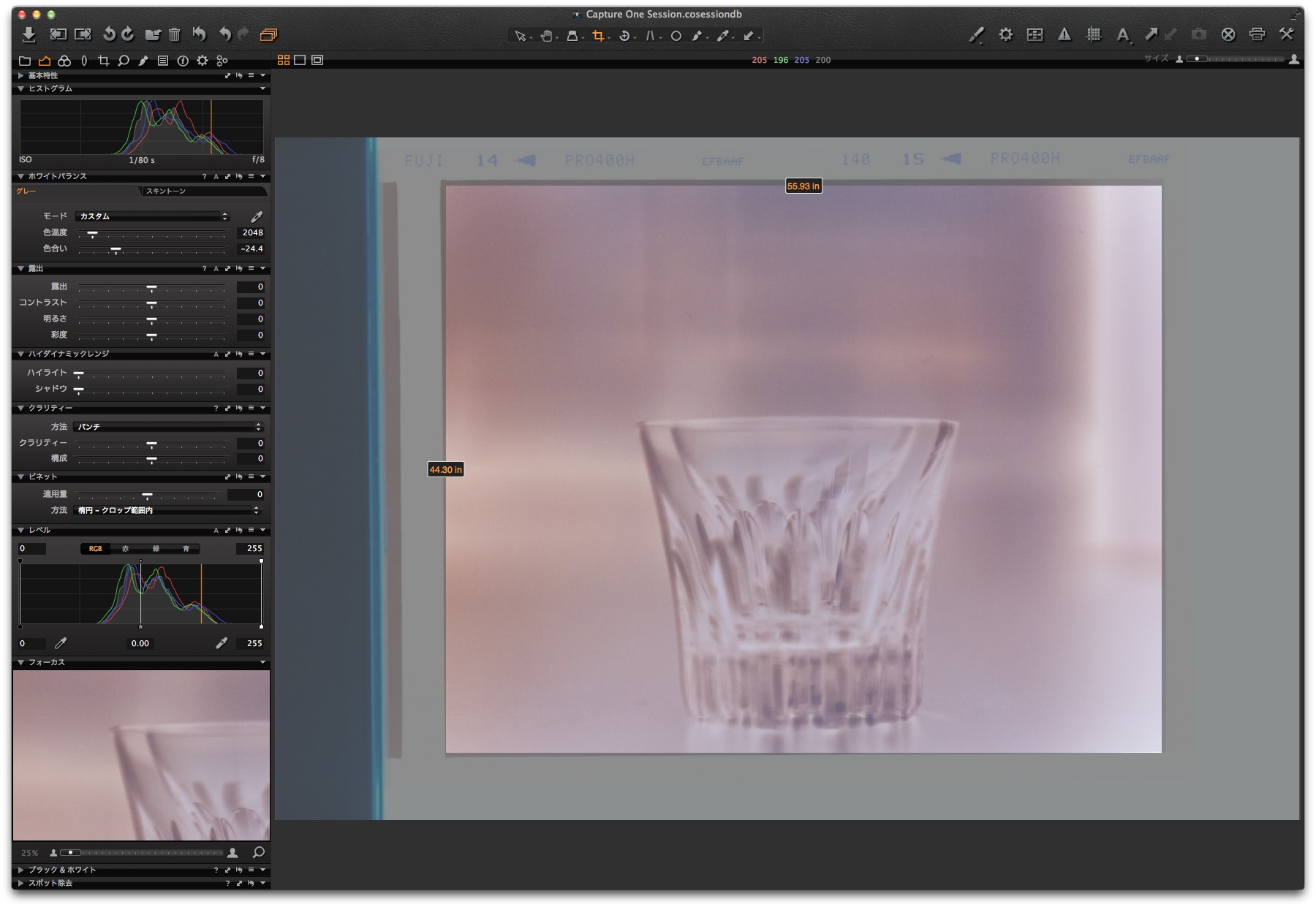Toggle auto adjust A in white balance panel
Image resolution: width=1316 pixels, height=907 pixels.
[216, 176]
